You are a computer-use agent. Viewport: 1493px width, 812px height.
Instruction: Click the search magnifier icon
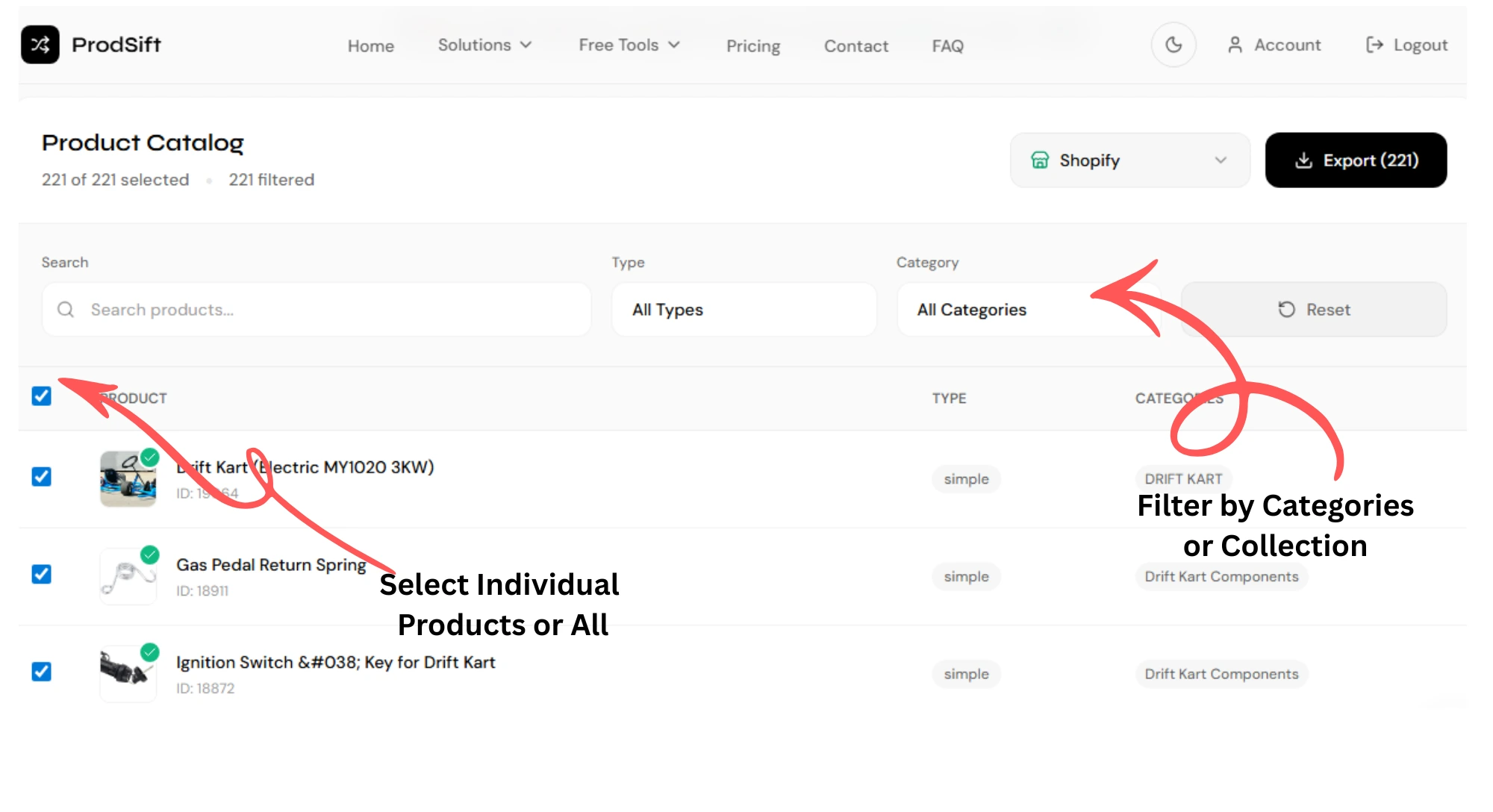point(66,310)
